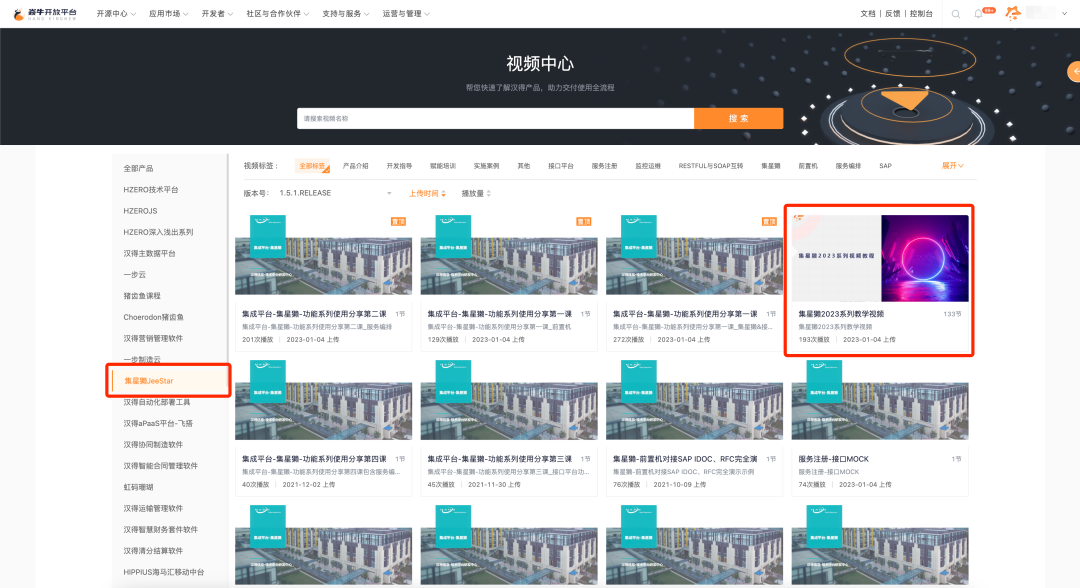Screen dimensions: 1080x588
Task: Open the notification bell icon
Action: tap(979, 14)
